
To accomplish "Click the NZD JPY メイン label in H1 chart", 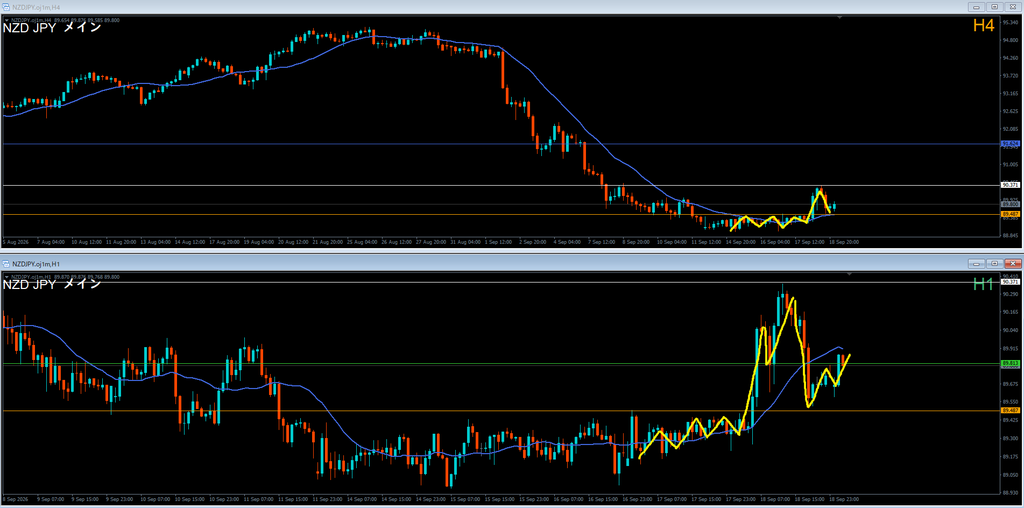I will pos(52,285).
